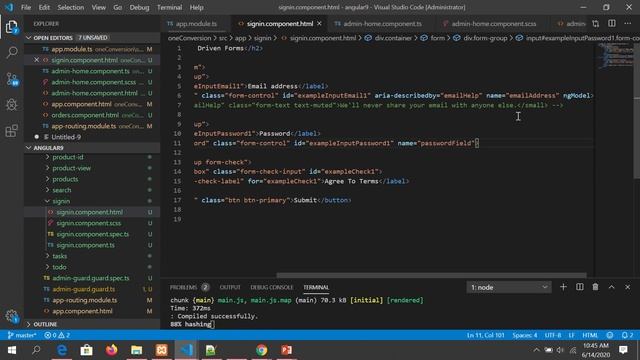Screen dimensions: 640x360
Task: Open the Manage settings gear
Action: click(x=11, y=316)
